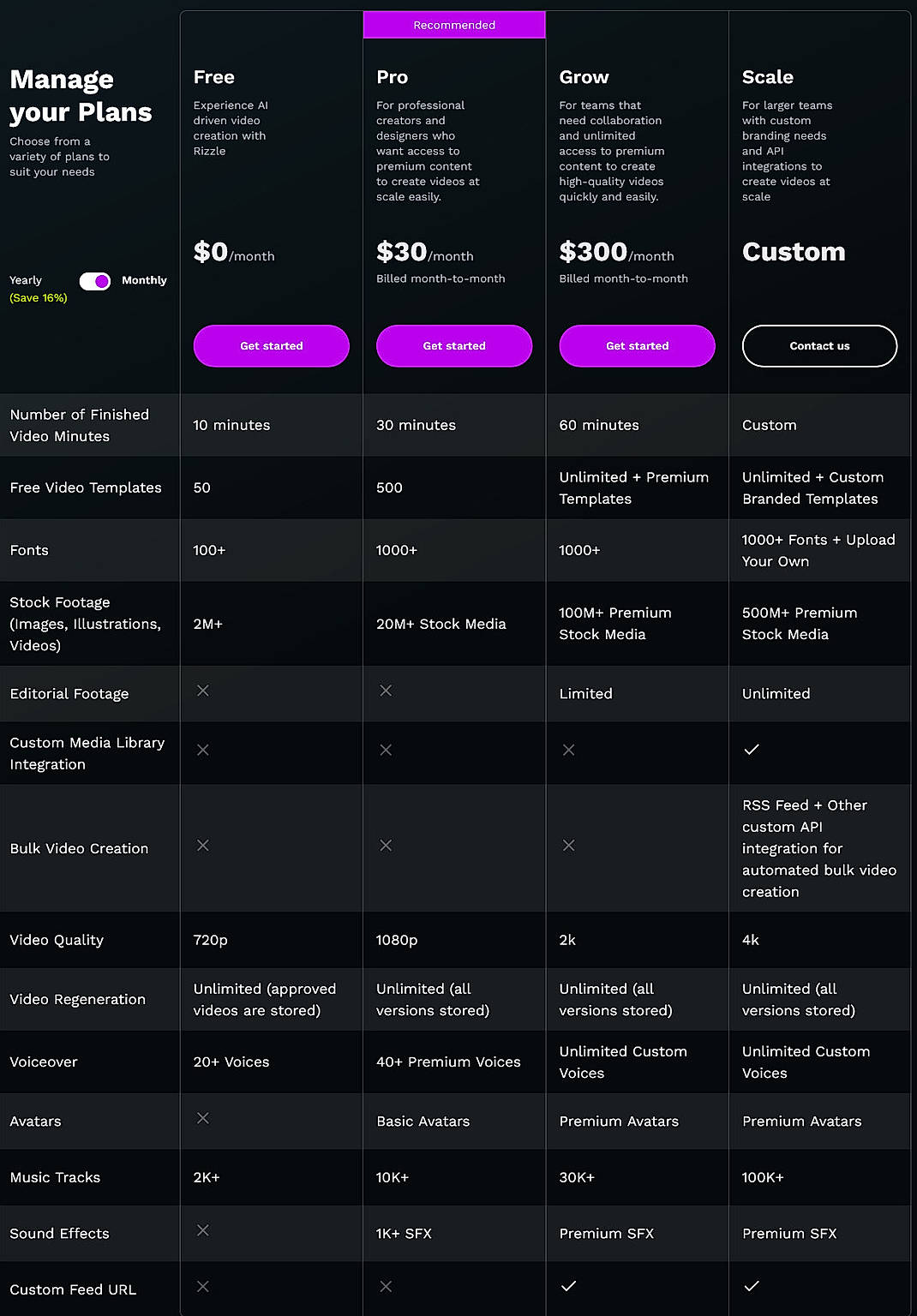Click the checkmark under Grow for Custom Feed URL
917x1316 pixels.
click(x=569, y=1286)
